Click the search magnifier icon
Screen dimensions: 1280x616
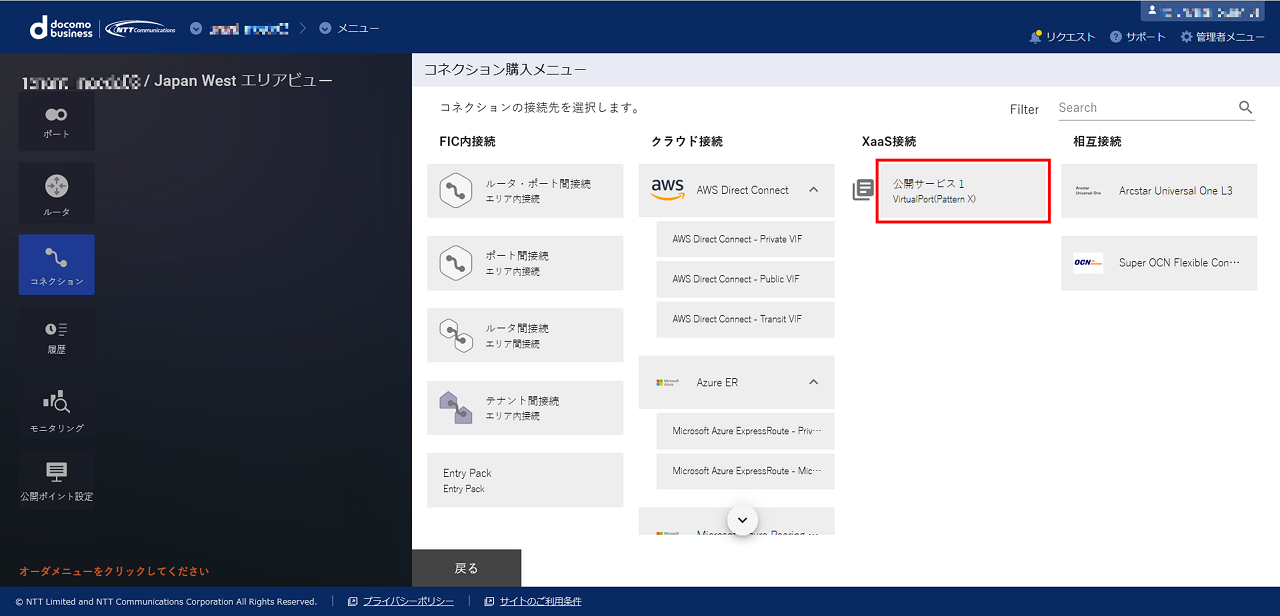pyautogui.click(x=1245, y=108)
